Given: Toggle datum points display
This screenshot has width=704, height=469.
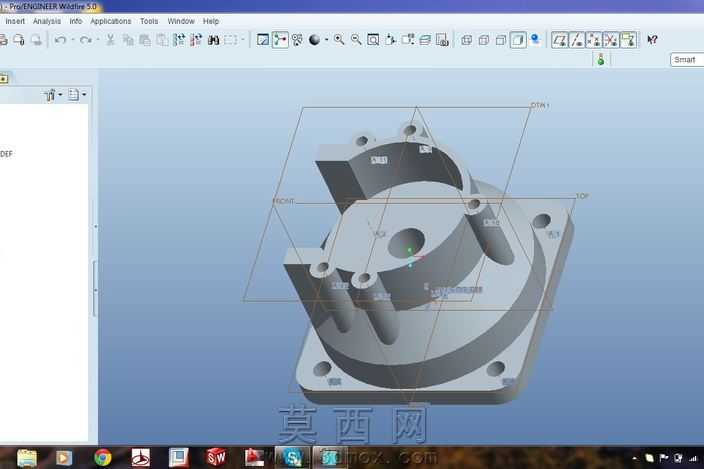Looking at the screenshot, I should (x=594, y=40).
